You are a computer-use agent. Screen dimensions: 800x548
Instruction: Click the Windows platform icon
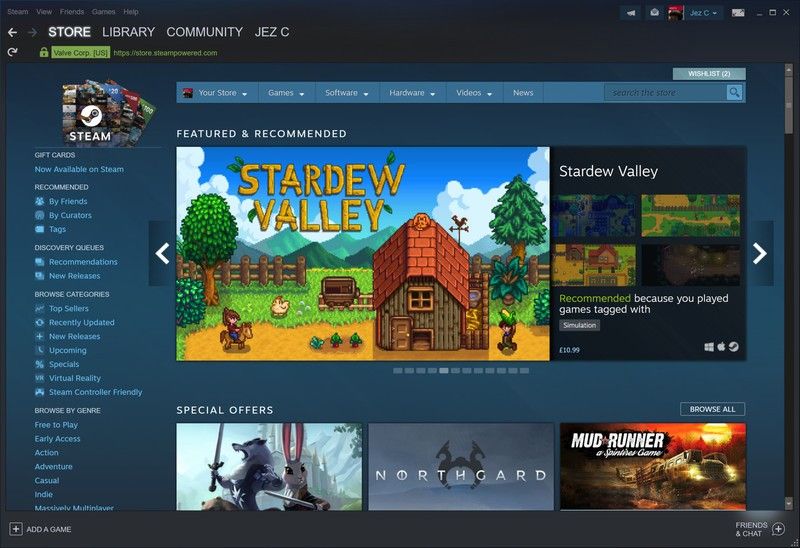709,347
